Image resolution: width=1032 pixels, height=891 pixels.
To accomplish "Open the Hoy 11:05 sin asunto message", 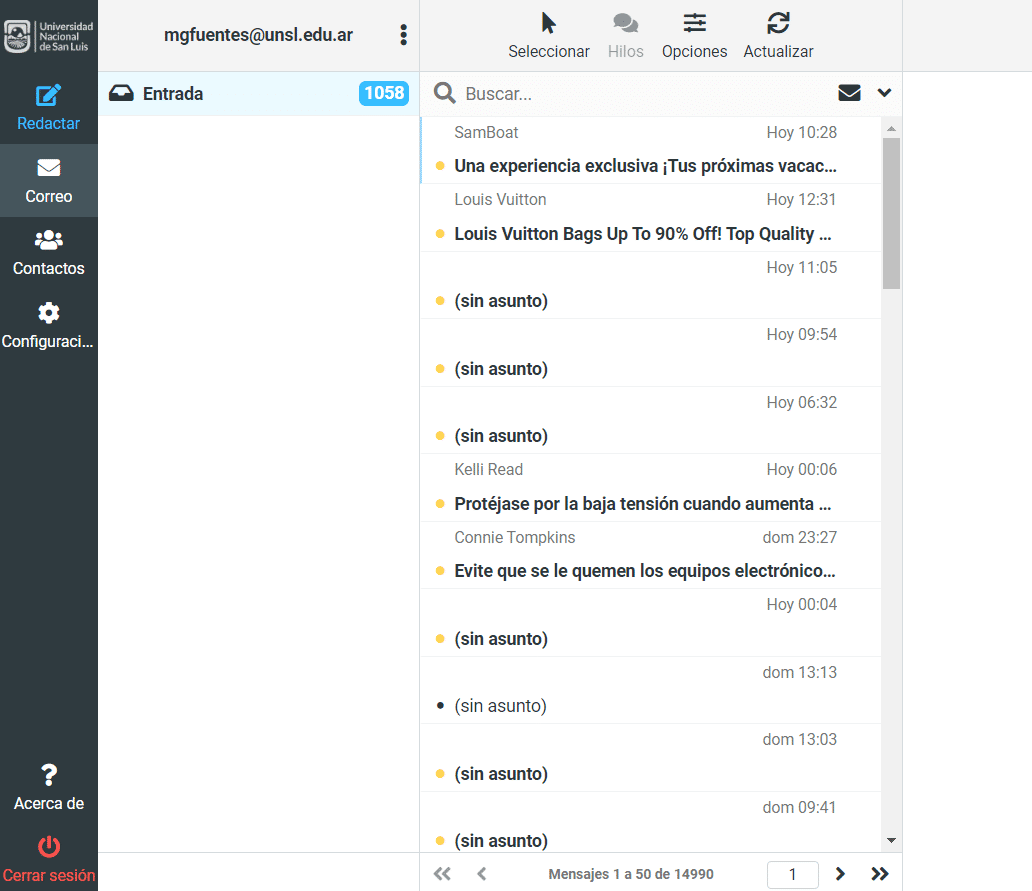I will 650,286.
